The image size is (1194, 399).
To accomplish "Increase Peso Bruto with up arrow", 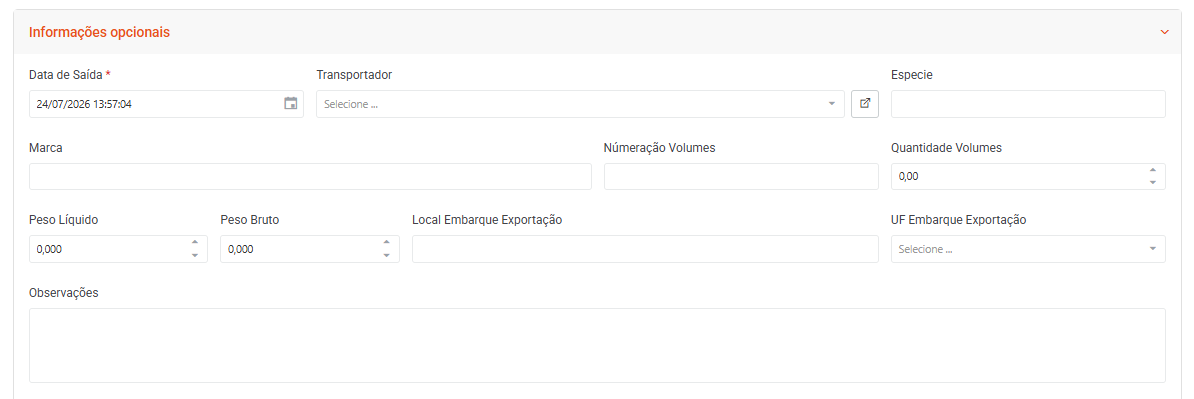I will (386, 242).
